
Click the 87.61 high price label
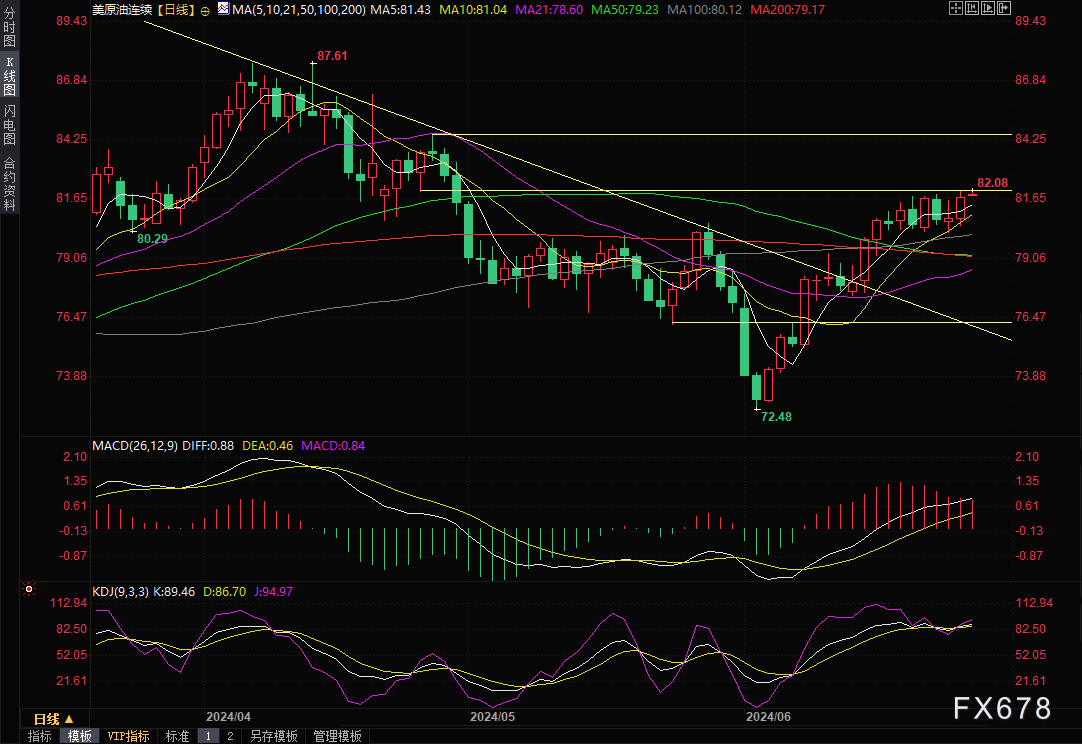pyautogui.click(x=332, y=56)
